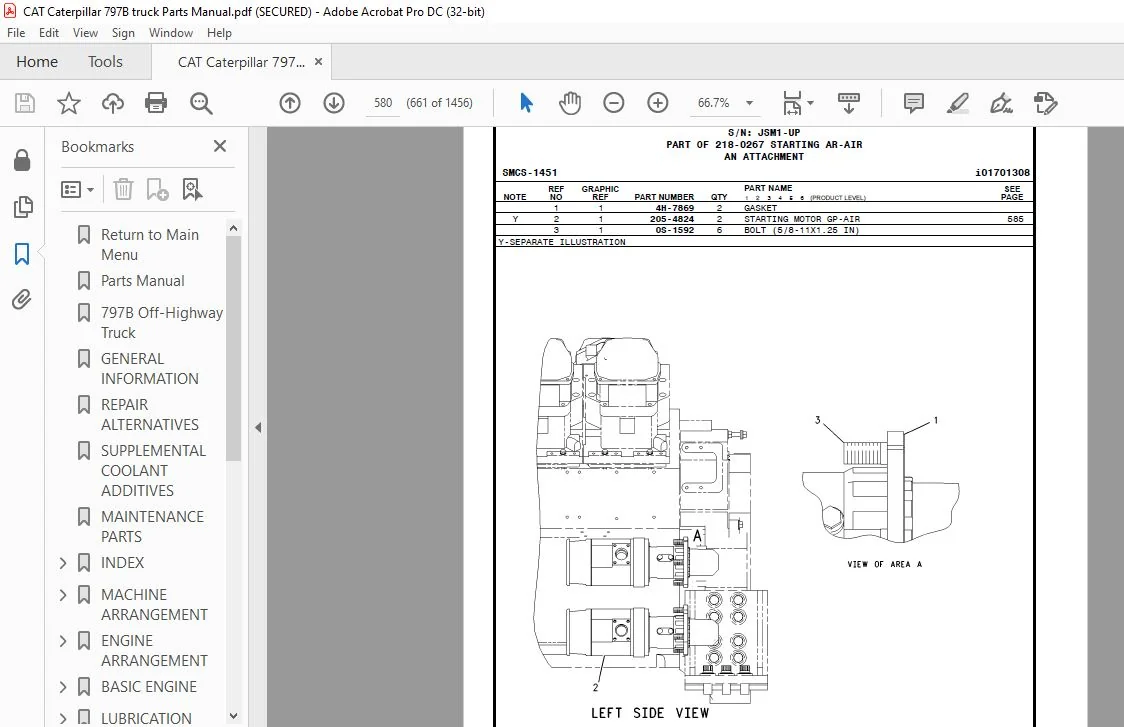Zoom out with the minus circle
Screen dimensions: 1124x727
click(x=614, y=103)
